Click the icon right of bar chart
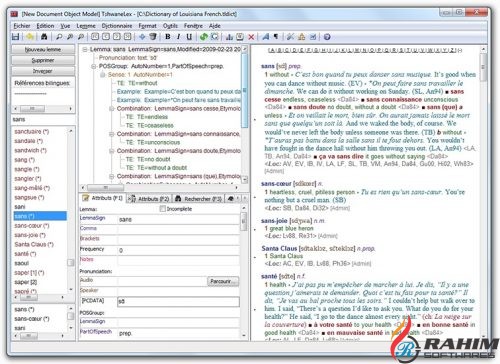This screenshot has width=500, height=364. click(x=240, y=37)
